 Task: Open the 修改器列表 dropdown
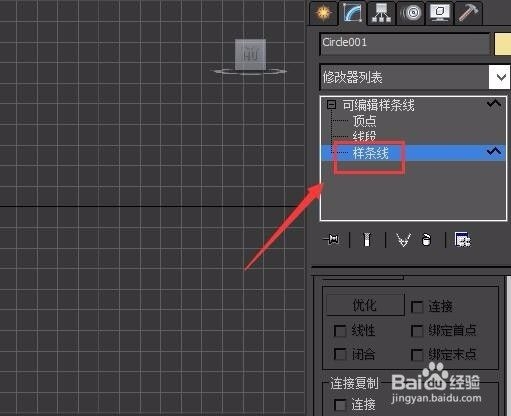[415, 77]
